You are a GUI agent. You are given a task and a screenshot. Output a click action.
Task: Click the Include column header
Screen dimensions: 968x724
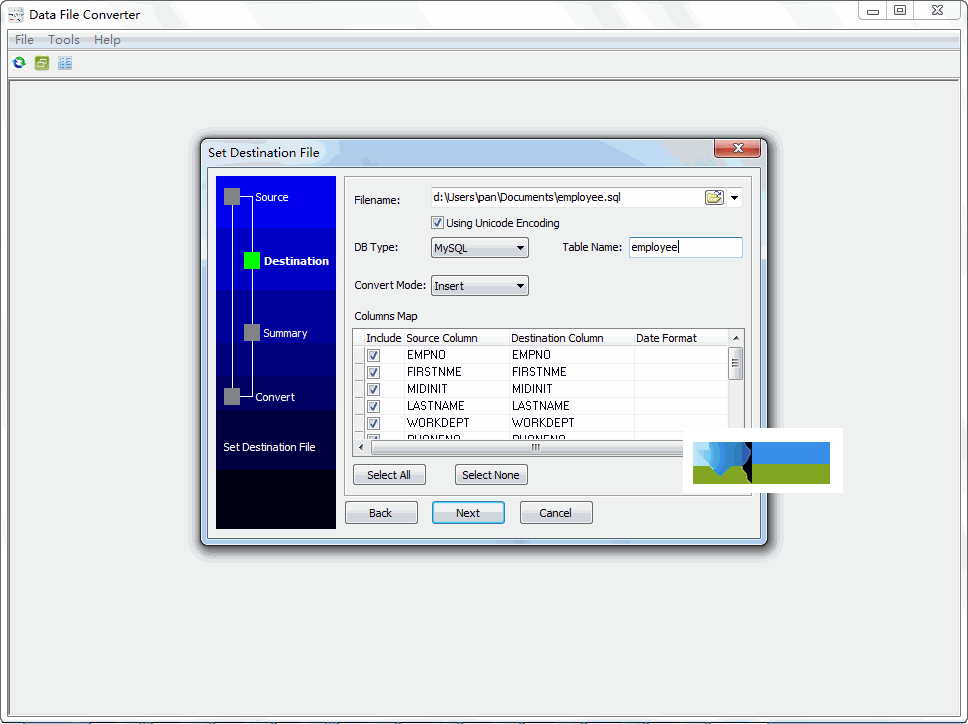coord(383,338)
